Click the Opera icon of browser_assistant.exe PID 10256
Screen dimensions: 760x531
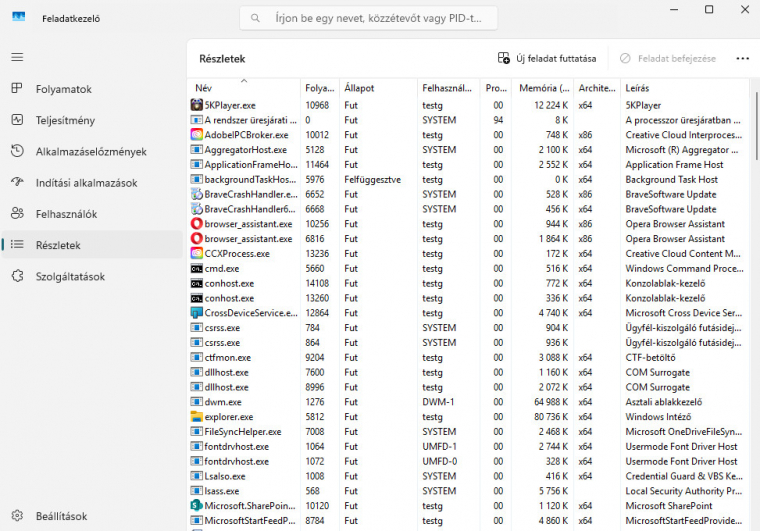coord(196,224)
